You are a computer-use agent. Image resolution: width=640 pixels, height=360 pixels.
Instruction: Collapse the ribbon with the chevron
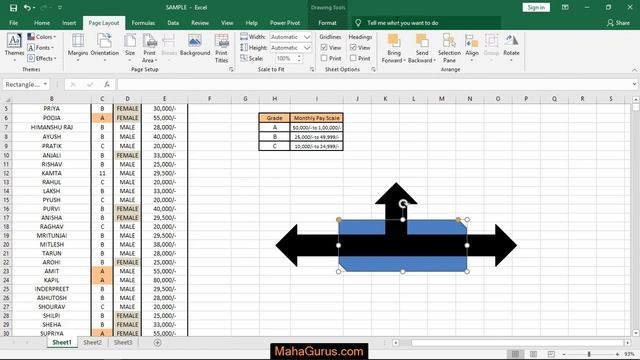coord(634,70)
